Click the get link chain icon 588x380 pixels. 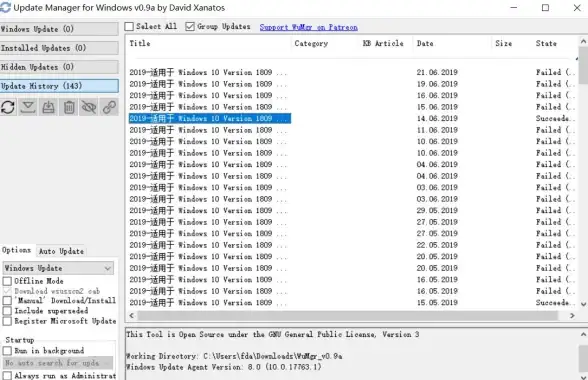pos(109,108)
